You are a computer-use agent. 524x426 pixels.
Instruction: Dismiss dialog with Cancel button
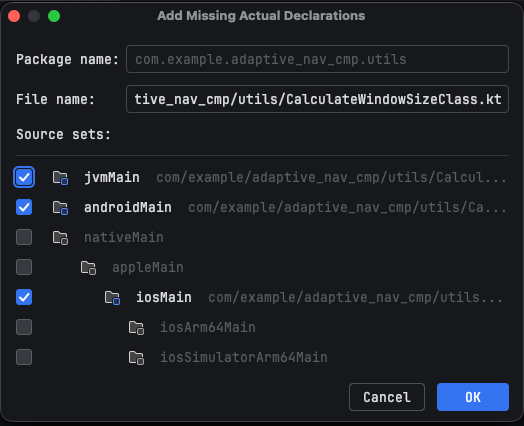click(387, 397)
